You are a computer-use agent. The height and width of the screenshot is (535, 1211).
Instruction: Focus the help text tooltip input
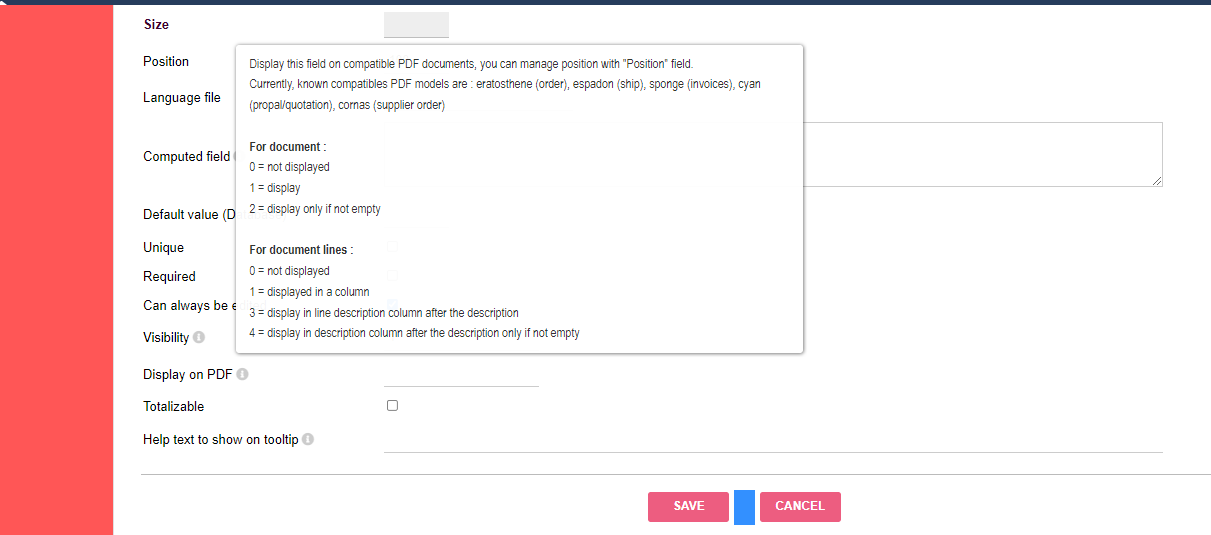click(x=772, y=440)
